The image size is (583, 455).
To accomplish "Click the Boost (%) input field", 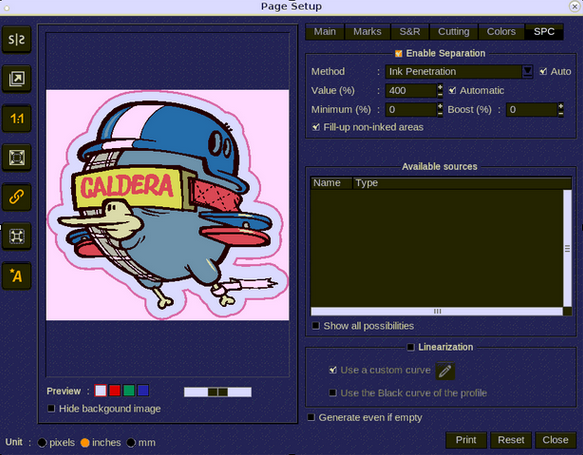I will pos(532,109).
